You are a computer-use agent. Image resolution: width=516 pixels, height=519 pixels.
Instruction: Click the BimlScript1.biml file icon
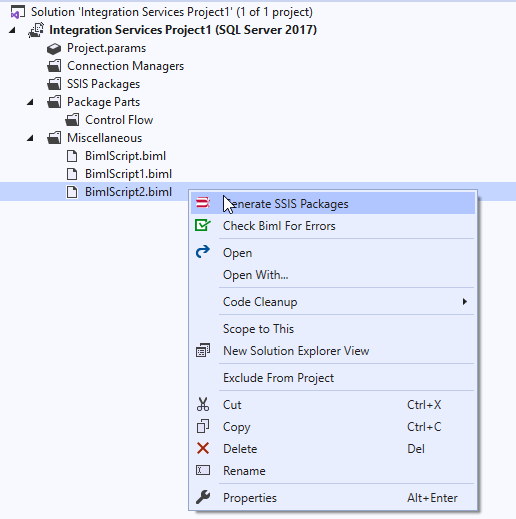(x=72, y=174)
